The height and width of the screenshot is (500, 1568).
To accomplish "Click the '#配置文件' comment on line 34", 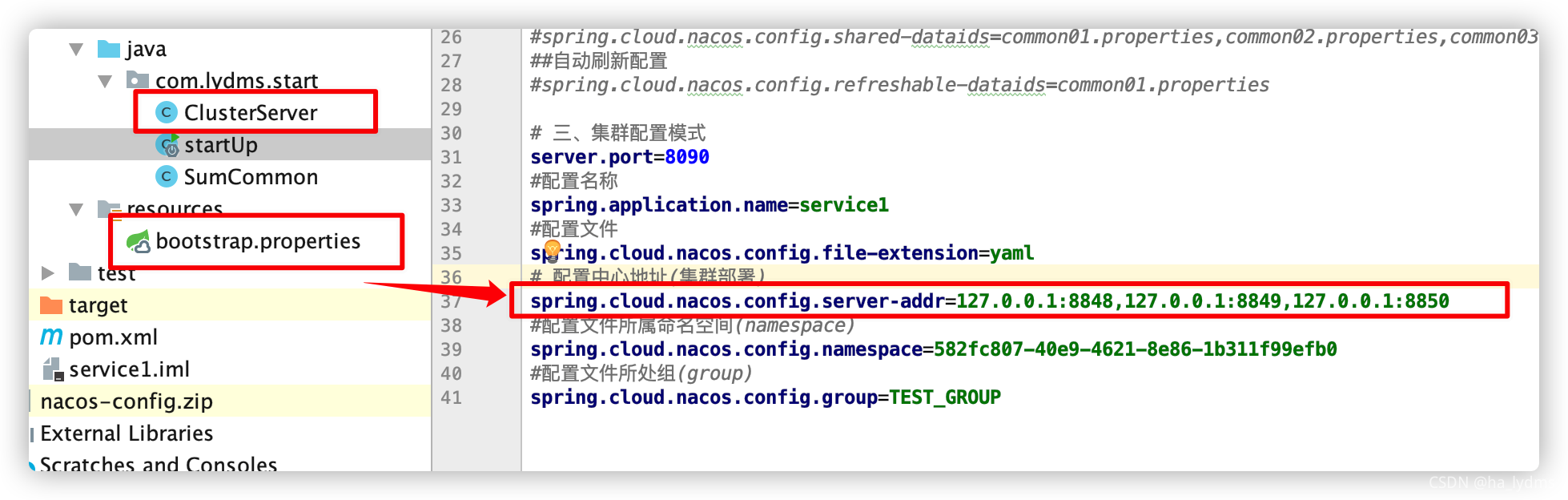I will [x=573, y=229].
